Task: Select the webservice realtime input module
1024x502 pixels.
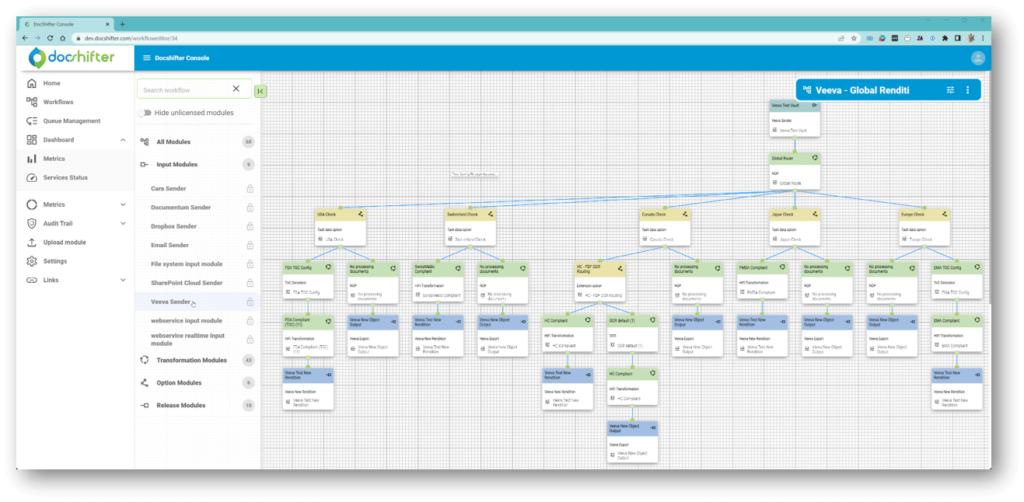Action: pos(187,339)
